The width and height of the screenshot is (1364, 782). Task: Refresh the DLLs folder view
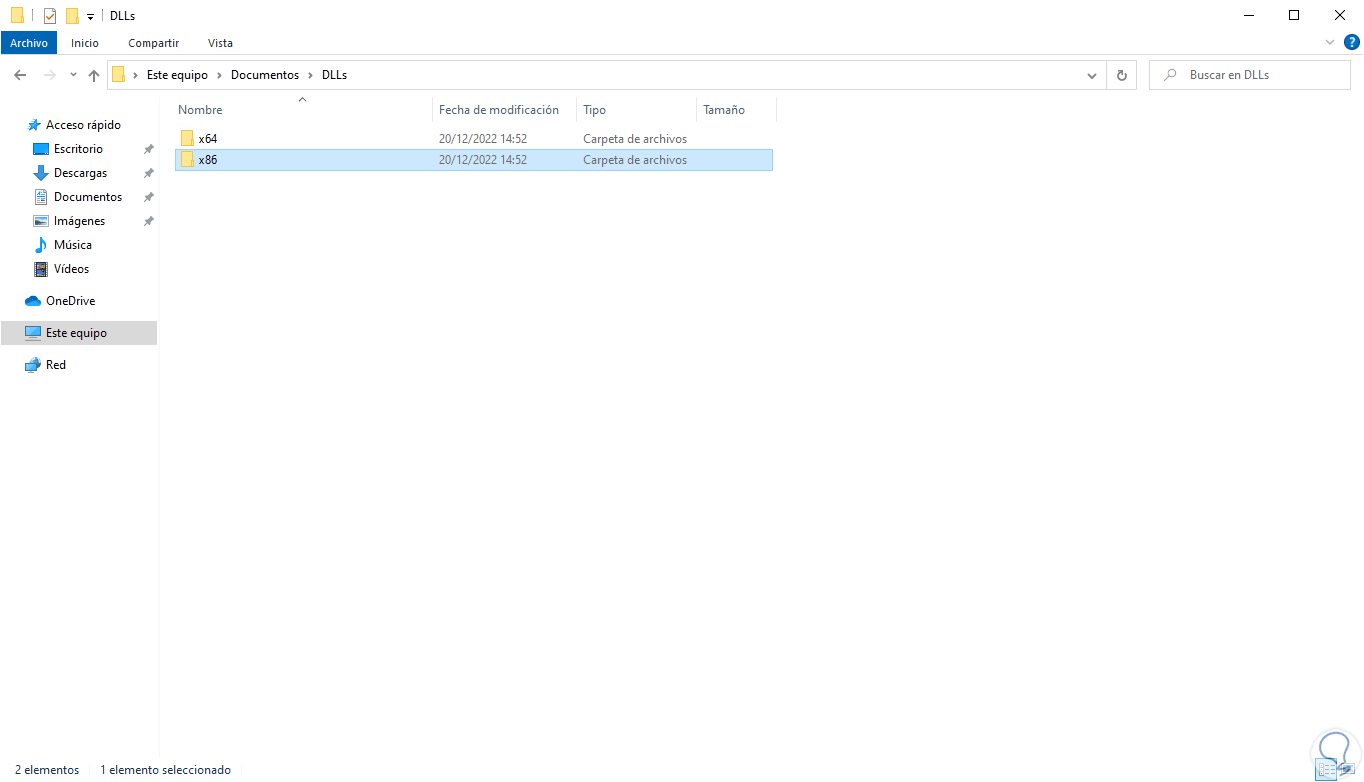coord(1122,75)
